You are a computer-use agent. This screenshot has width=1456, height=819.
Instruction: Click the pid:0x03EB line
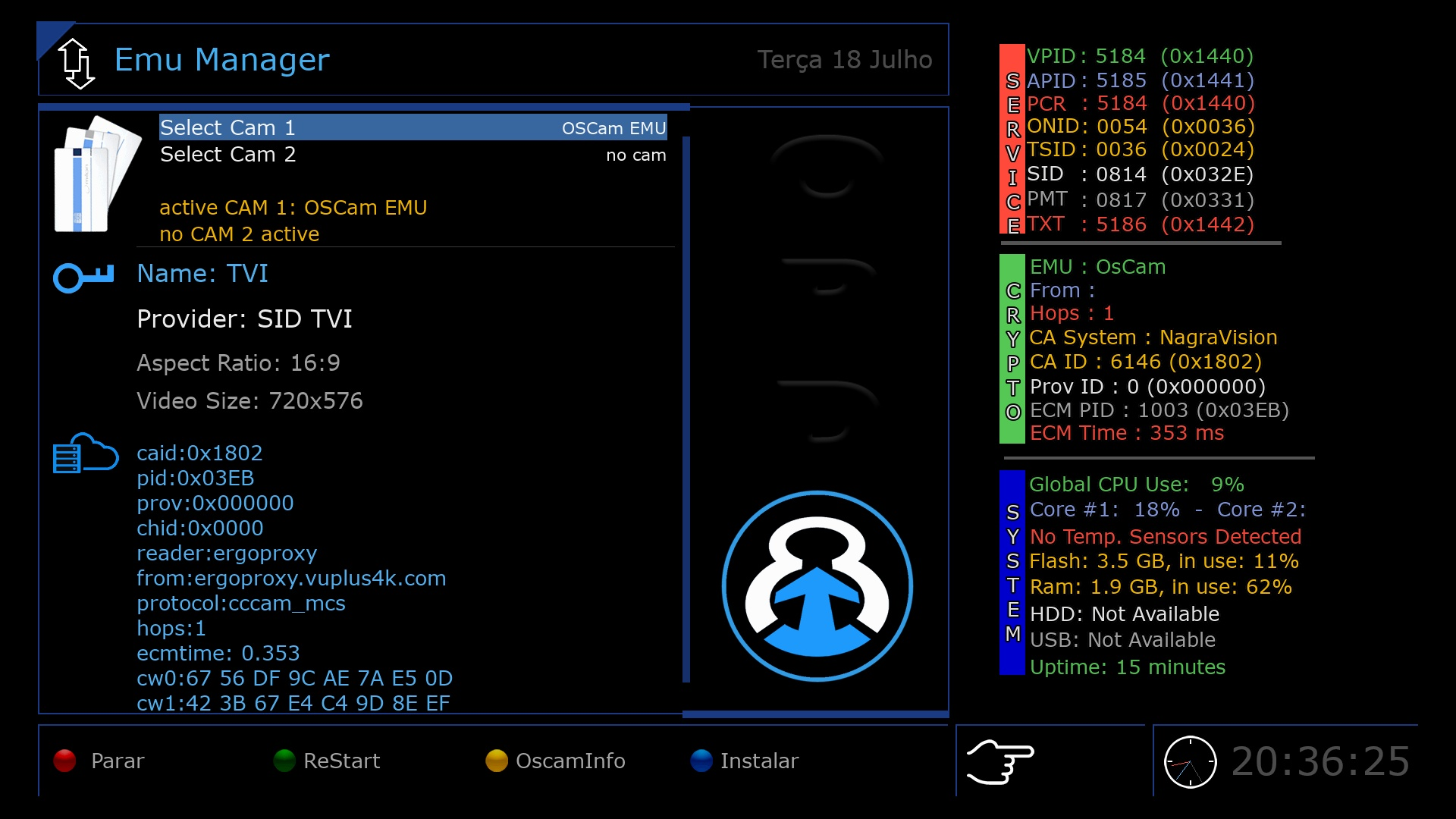195,479
